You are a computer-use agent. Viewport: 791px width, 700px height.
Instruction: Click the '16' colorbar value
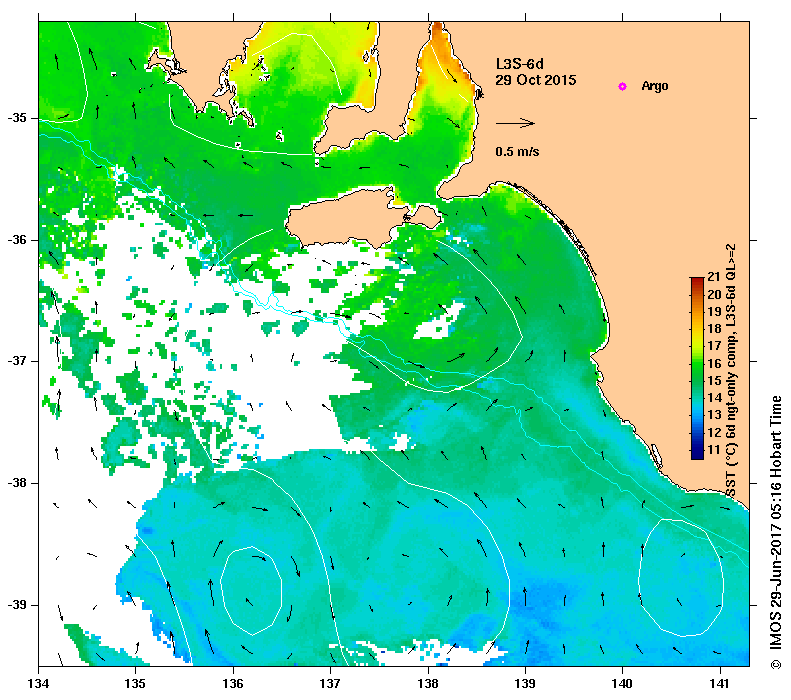click(714, 363)
